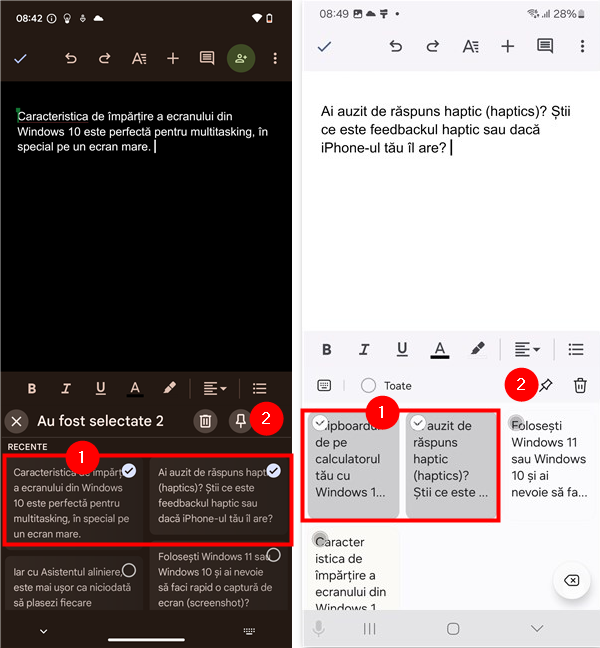
Task: Open three-dot overflow menu in dark phone
Action: (275, 59)
